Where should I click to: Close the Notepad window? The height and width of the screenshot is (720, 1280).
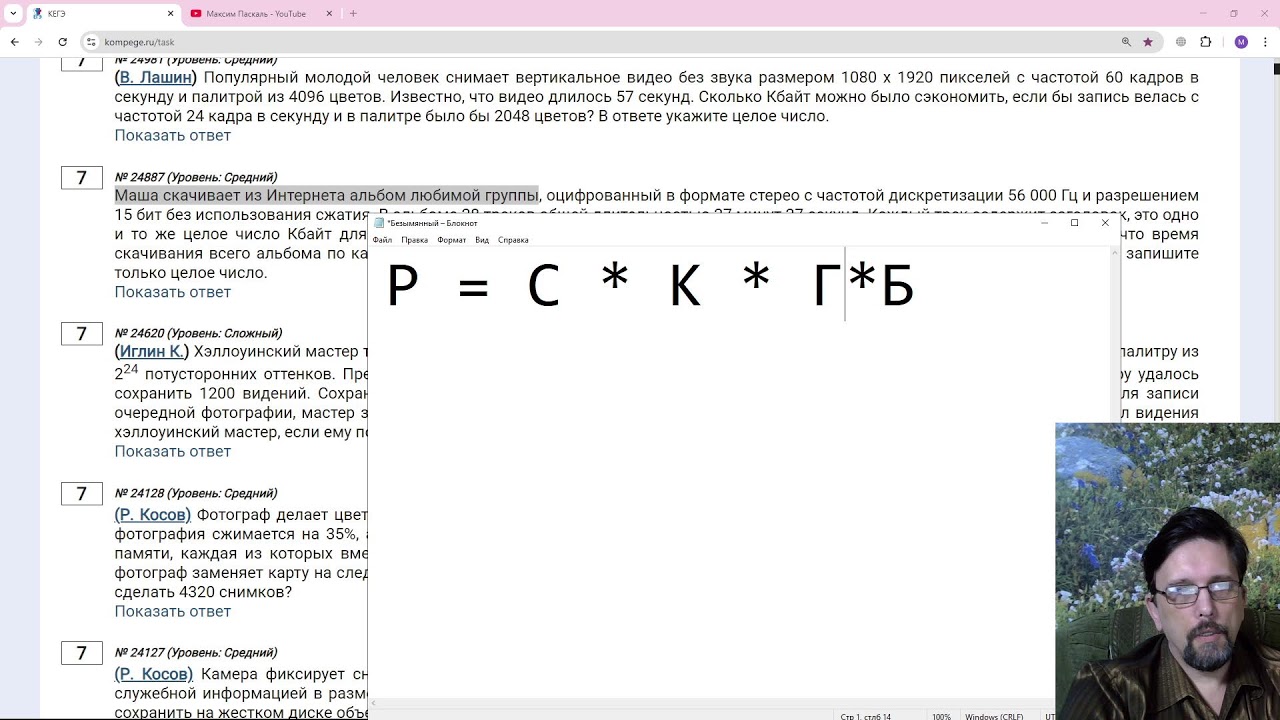[x=1105, y=223]
